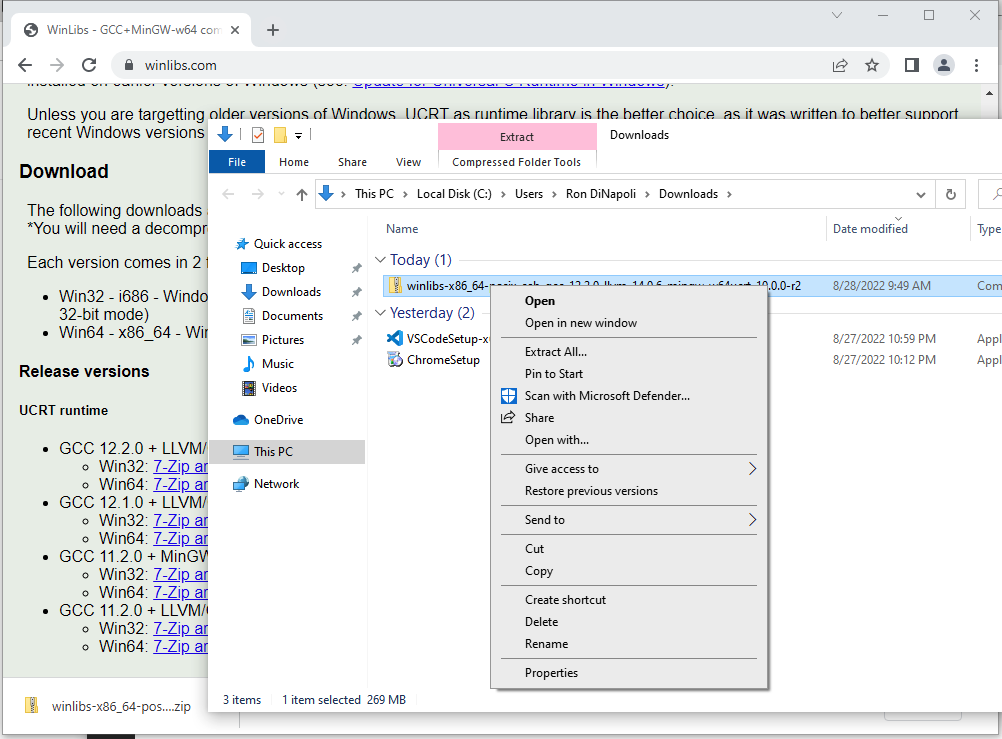This screenshot has height=739, width=1002.
Task: Open the OneDrive item in the navigation pane
Action: (x=277, y=420)
